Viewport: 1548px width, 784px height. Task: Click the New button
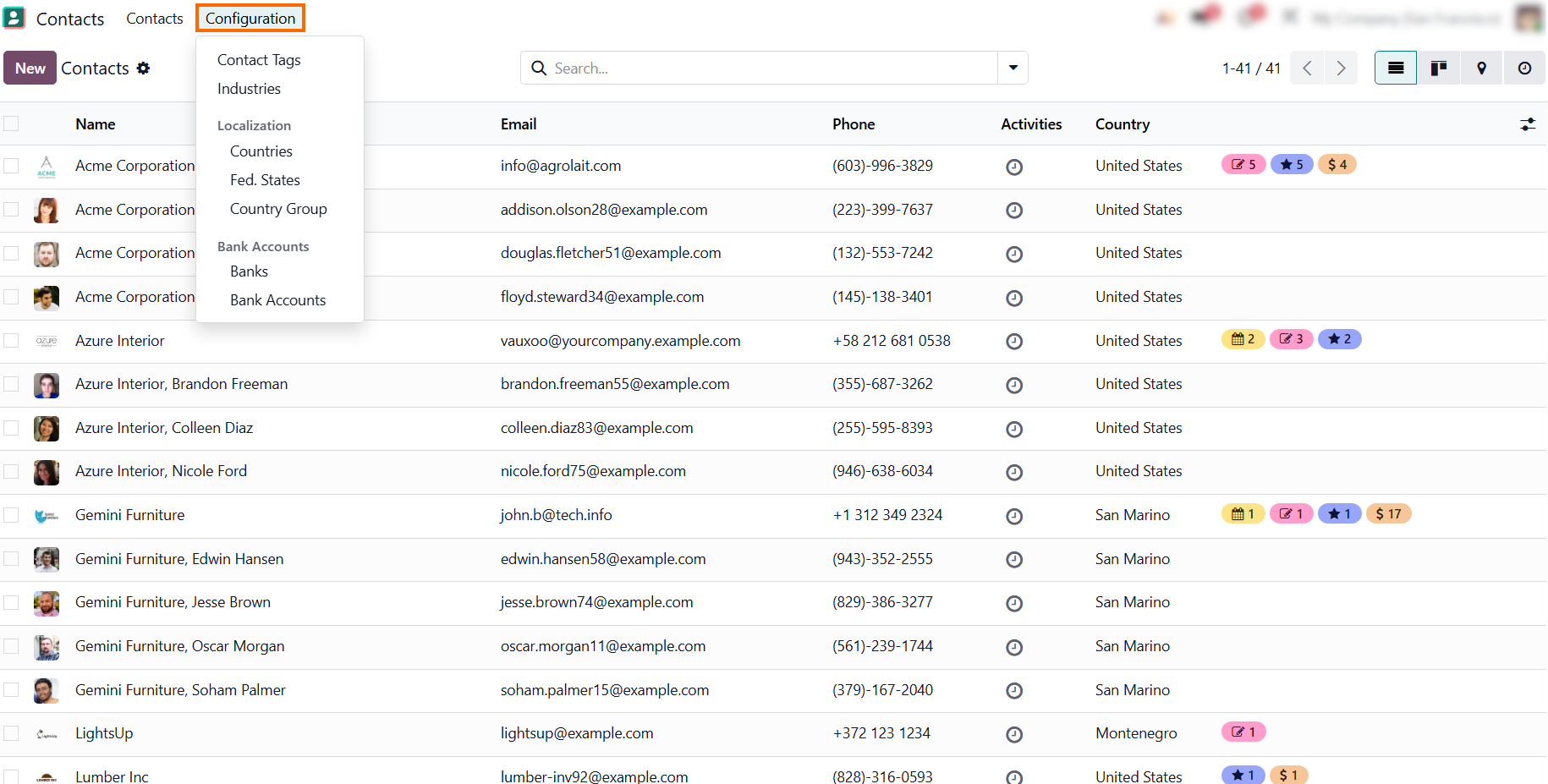pyautogui.click(x=30, y=68)
